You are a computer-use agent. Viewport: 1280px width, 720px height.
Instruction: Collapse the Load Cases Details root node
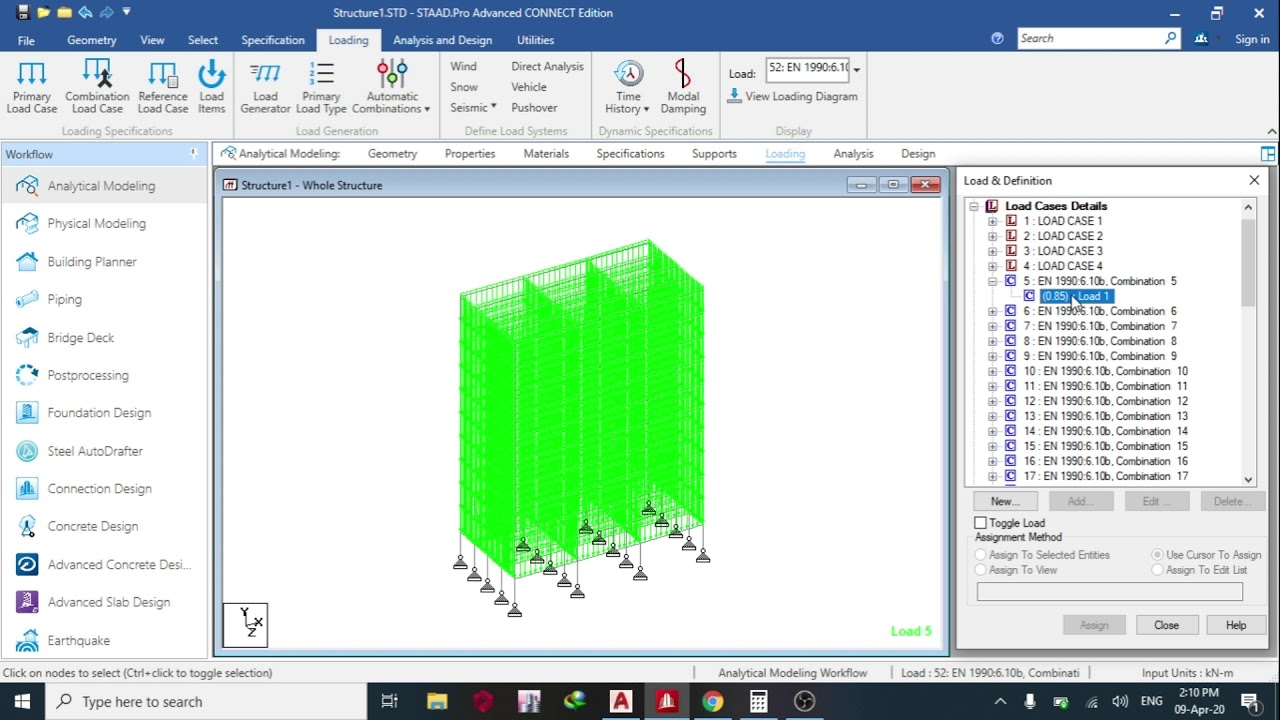point(974,206)
